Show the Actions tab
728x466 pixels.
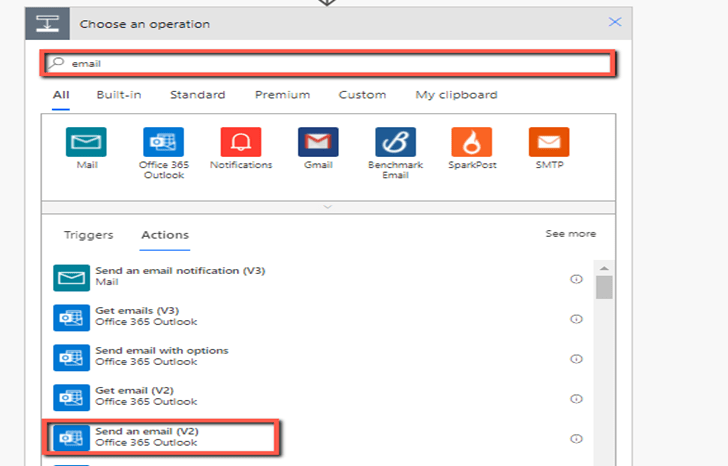(x=165, y=235)
